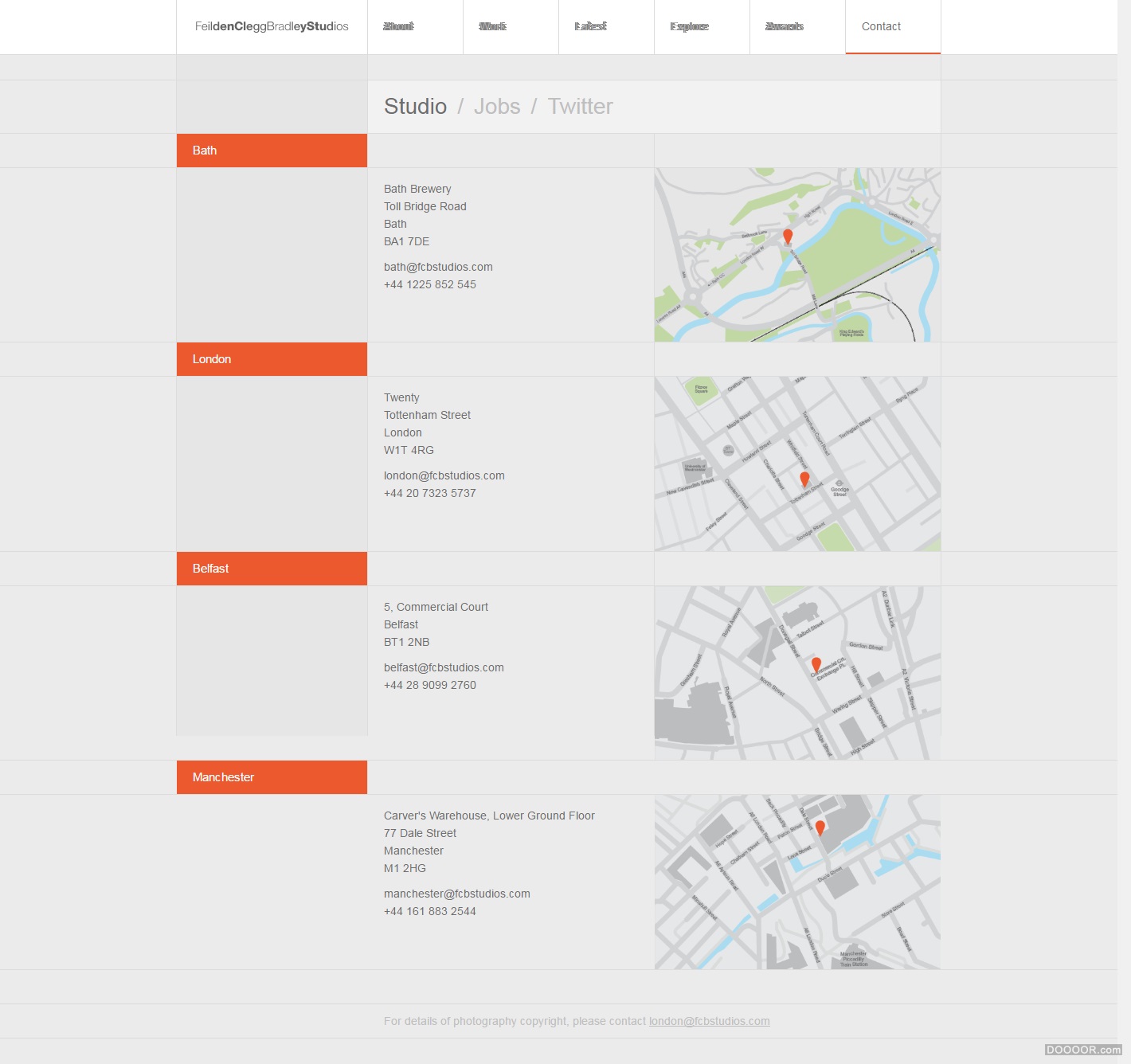Switch to the Twitter tab

580,107
